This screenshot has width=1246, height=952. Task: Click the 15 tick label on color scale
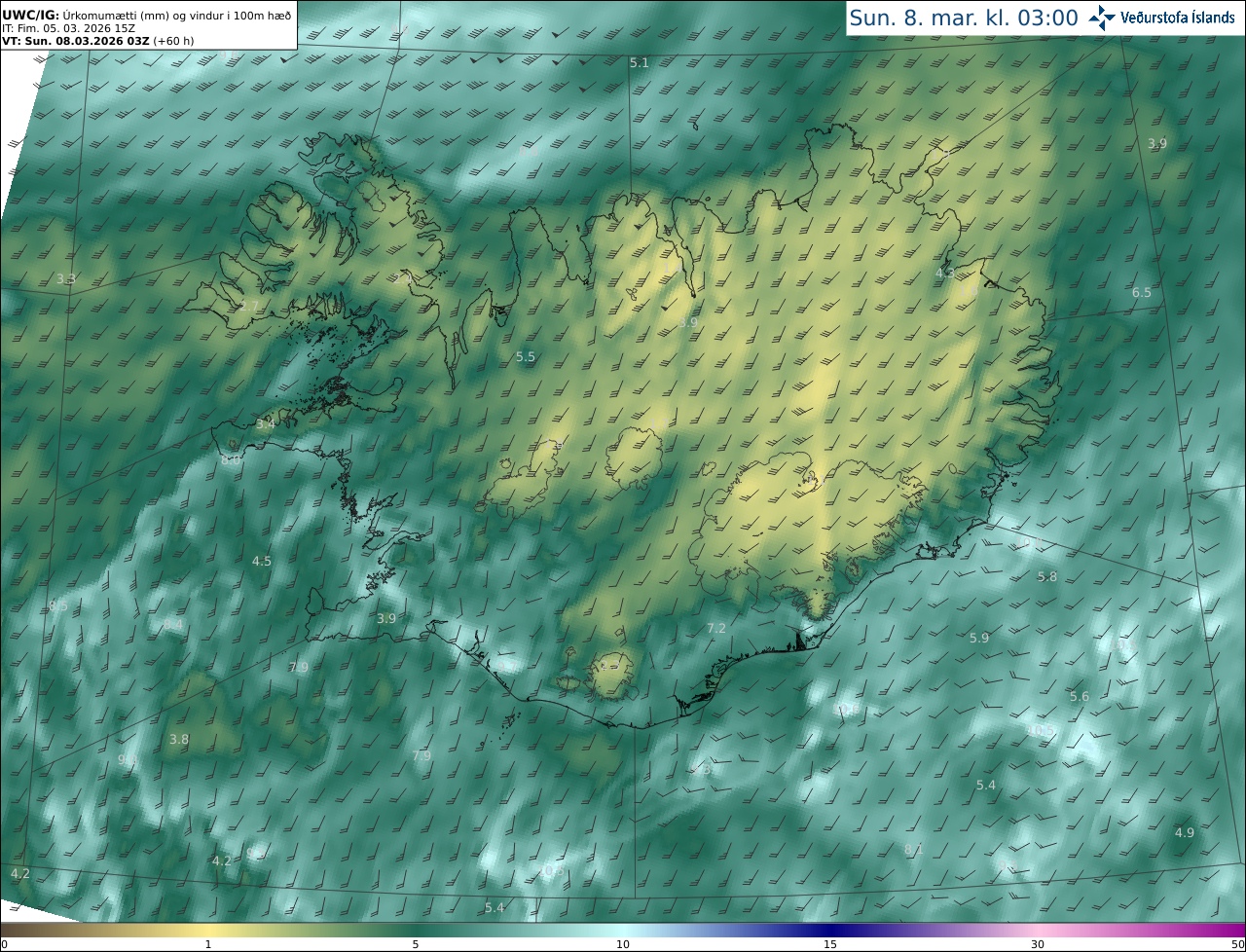tap(830, 944)
